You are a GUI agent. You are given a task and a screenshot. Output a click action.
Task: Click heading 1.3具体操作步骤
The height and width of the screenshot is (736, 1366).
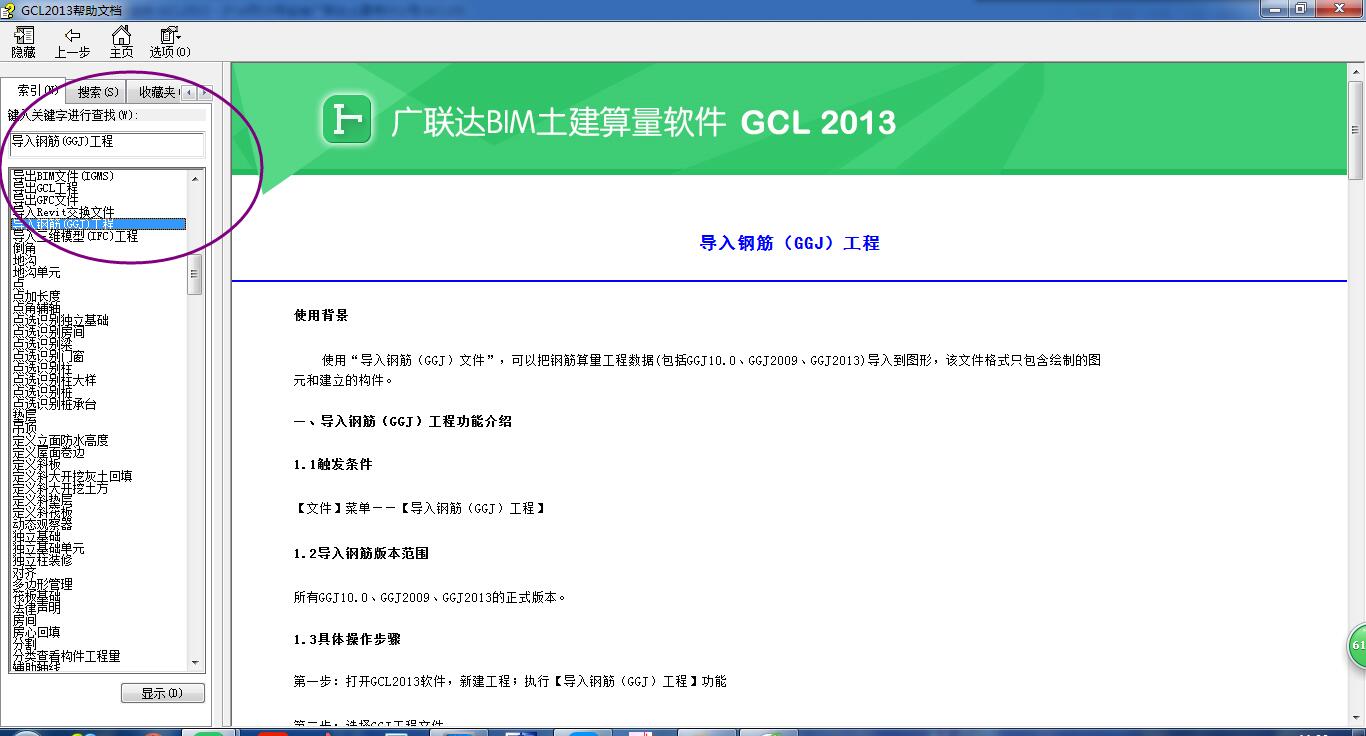(x=347, y=639)
